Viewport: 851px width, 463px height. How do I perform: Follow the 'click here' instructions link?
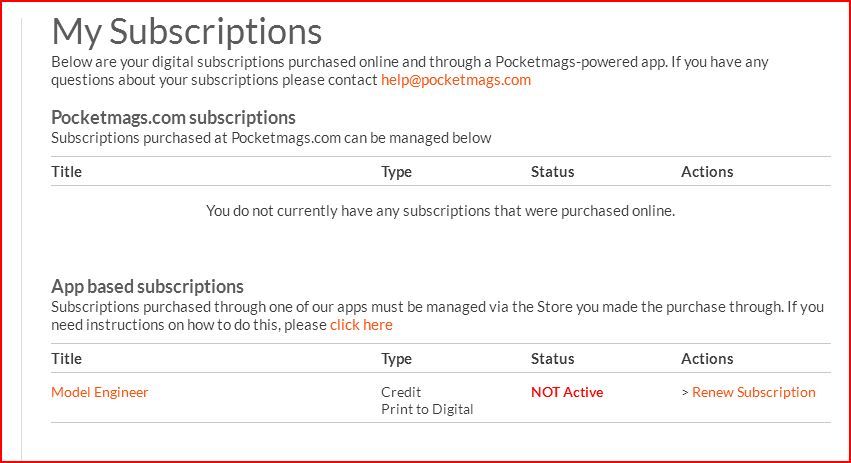(361, 325)
